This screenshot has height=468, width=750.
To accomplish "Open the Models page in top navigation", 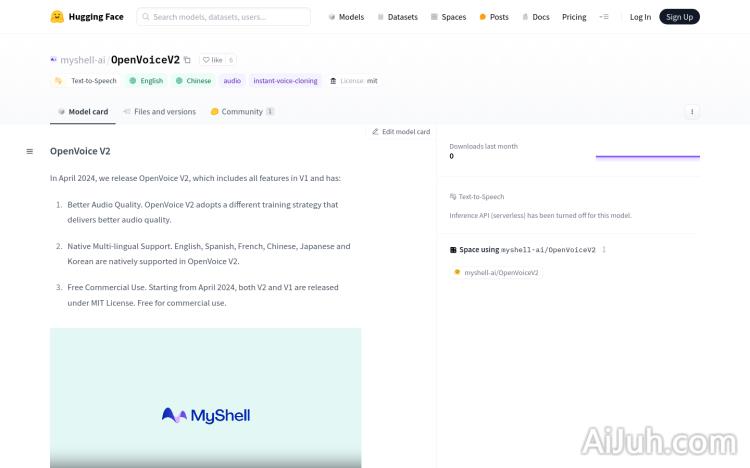I will pyautogui.click(x=346, y=17).
